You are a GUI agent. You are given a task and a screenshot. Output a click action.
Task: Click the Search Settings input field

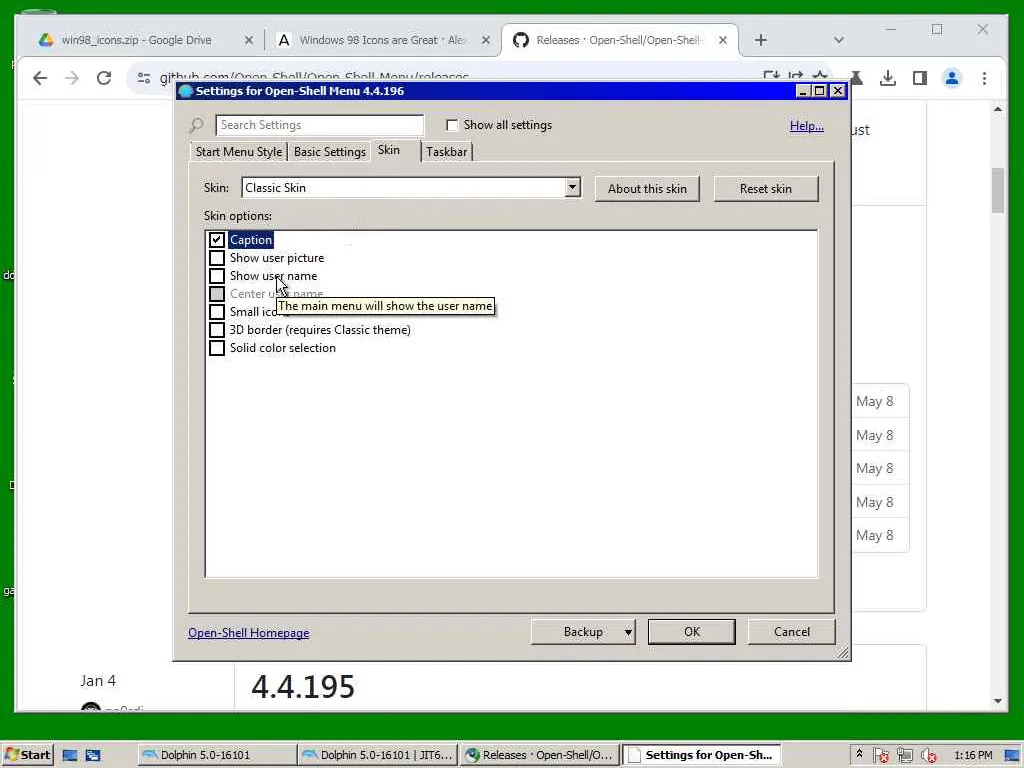(x=319, y=125)
